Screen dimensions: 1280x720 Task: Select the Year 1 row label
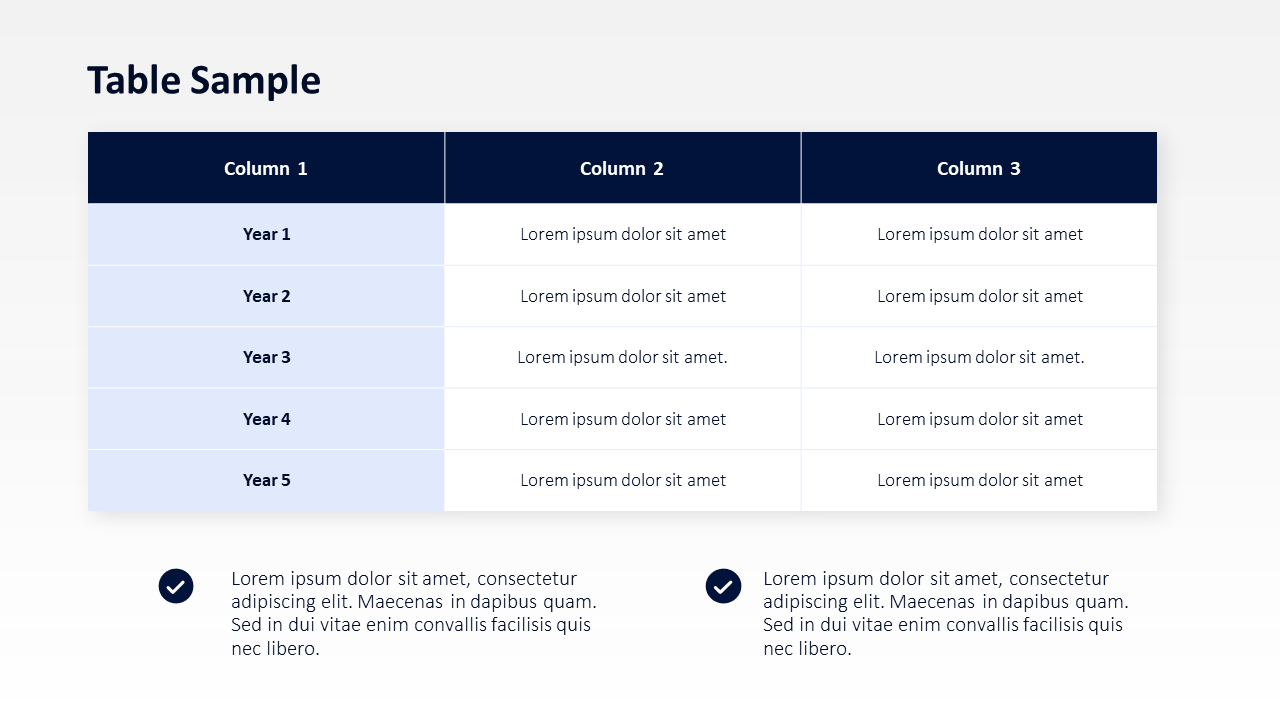pos(266,234)
